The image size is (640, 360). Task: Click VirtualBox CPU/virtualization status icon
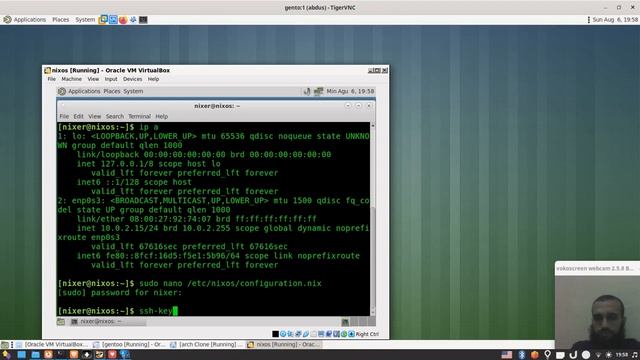click(336, 334)
